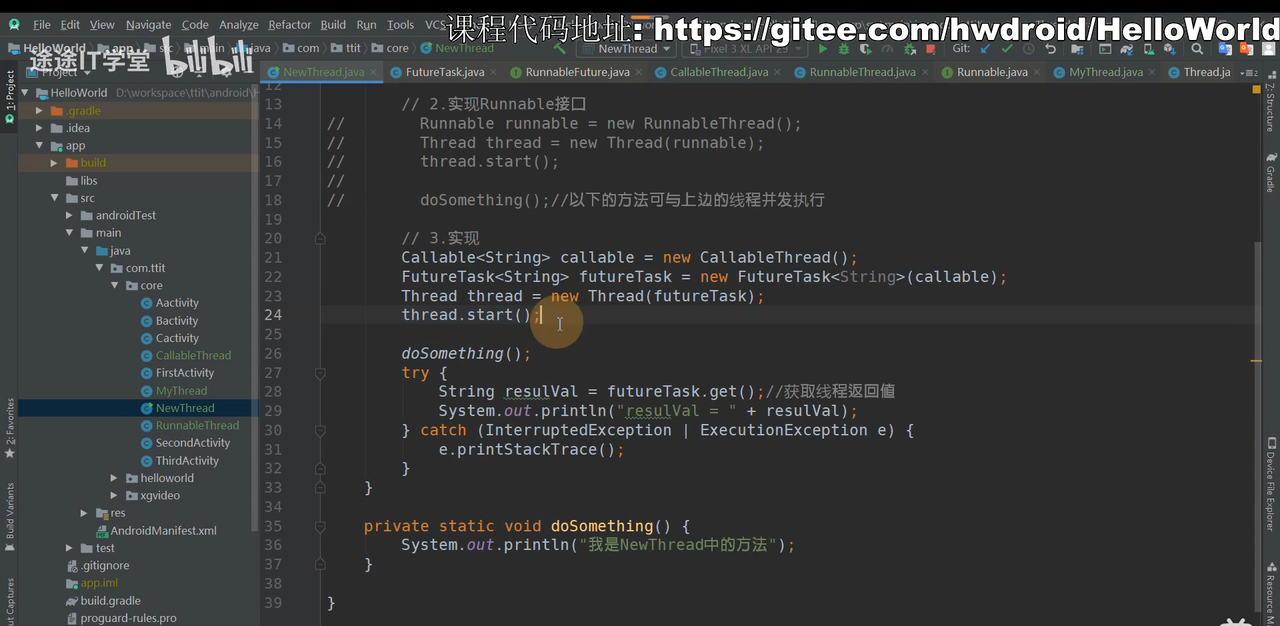This screenshot has height=626, width=1280.
Task: Click the yellow inspection indicator above scrollbar
Action: [1256, 90]
